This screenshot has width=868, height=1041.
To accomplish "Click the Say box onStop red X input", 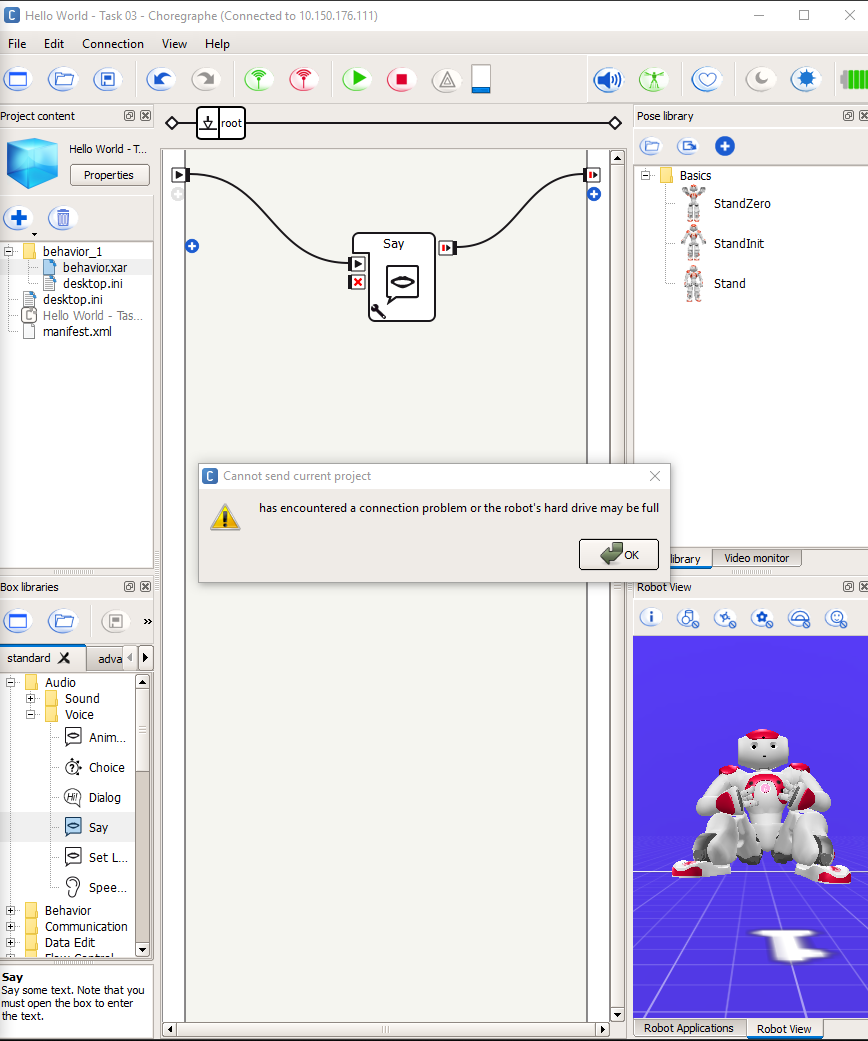I will [357, 282].
